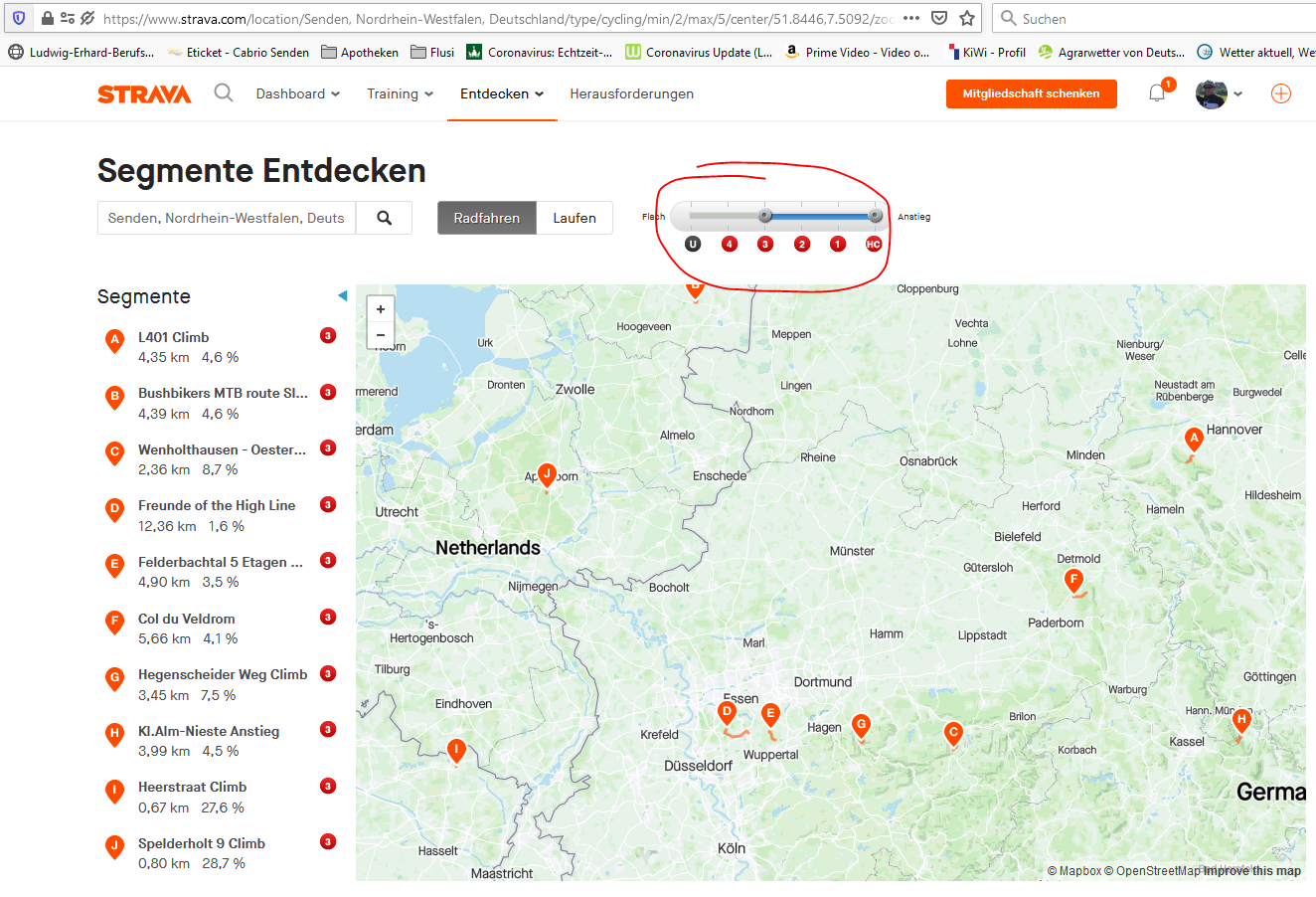Click the map zoom in button
1316x897 pixels.
[x=381, y=309]
